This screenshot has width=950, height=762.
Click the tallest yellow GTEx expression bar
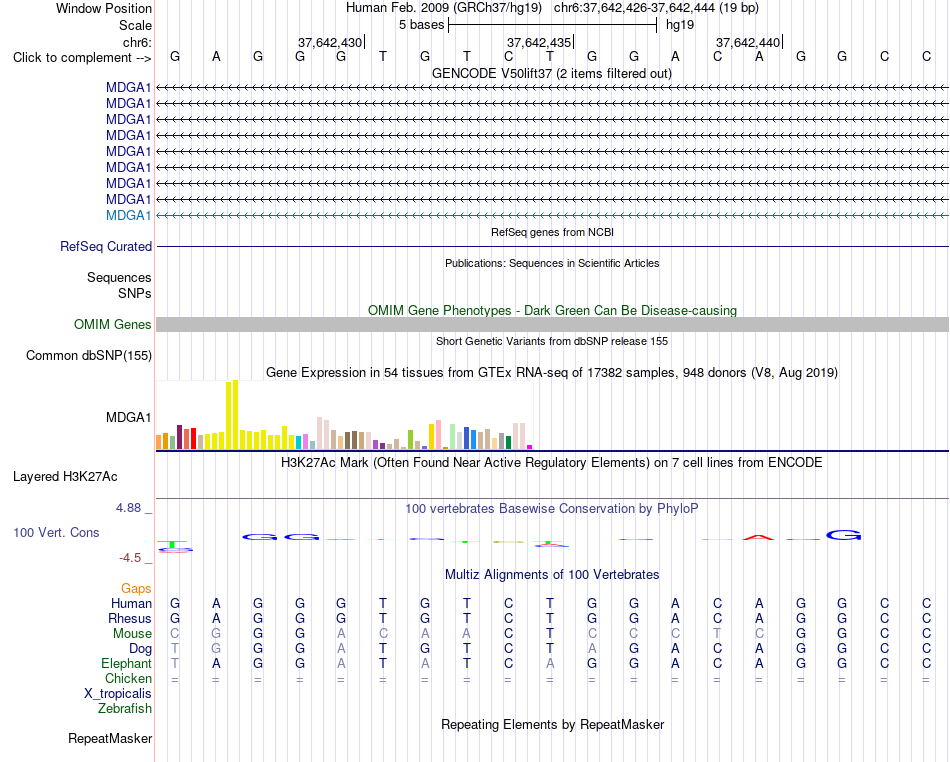click(x=236, y=414)
